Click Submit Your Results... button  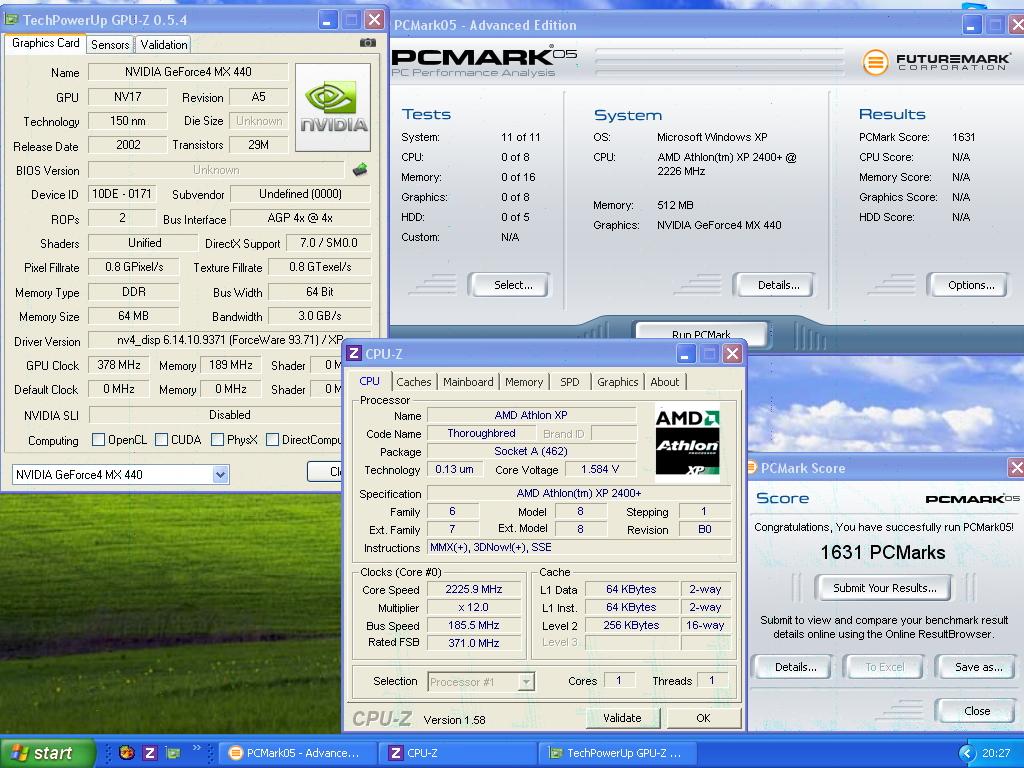coord(883,588)
